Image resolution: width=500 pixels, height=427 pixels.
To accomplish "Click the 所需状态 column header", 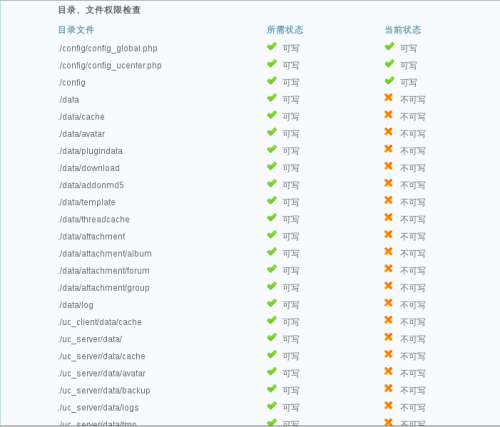I will pos(285,30).
